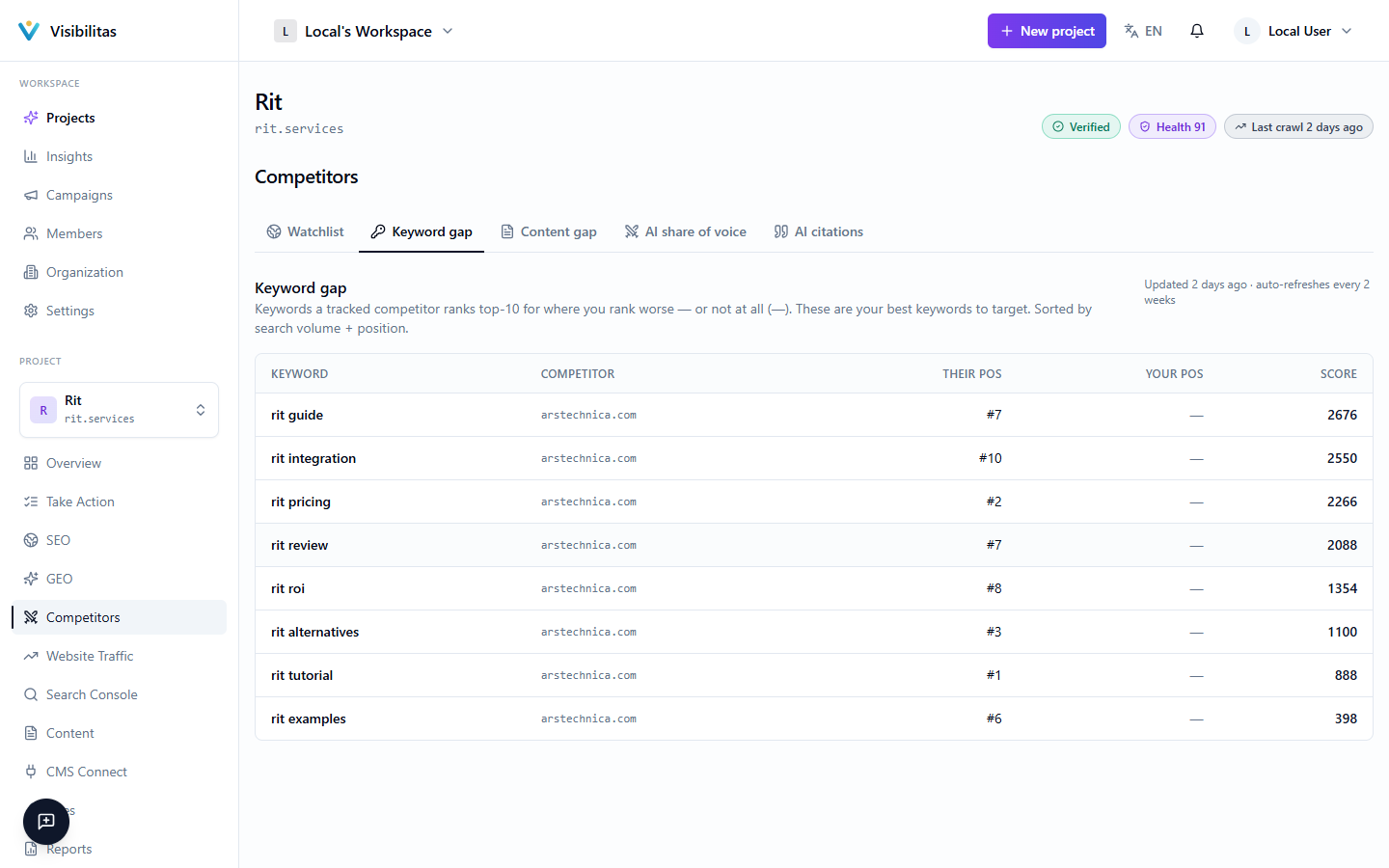Click the YOUR POS column header
The height and width of the screenshot is (868, 1389).
coord(1174,374)
